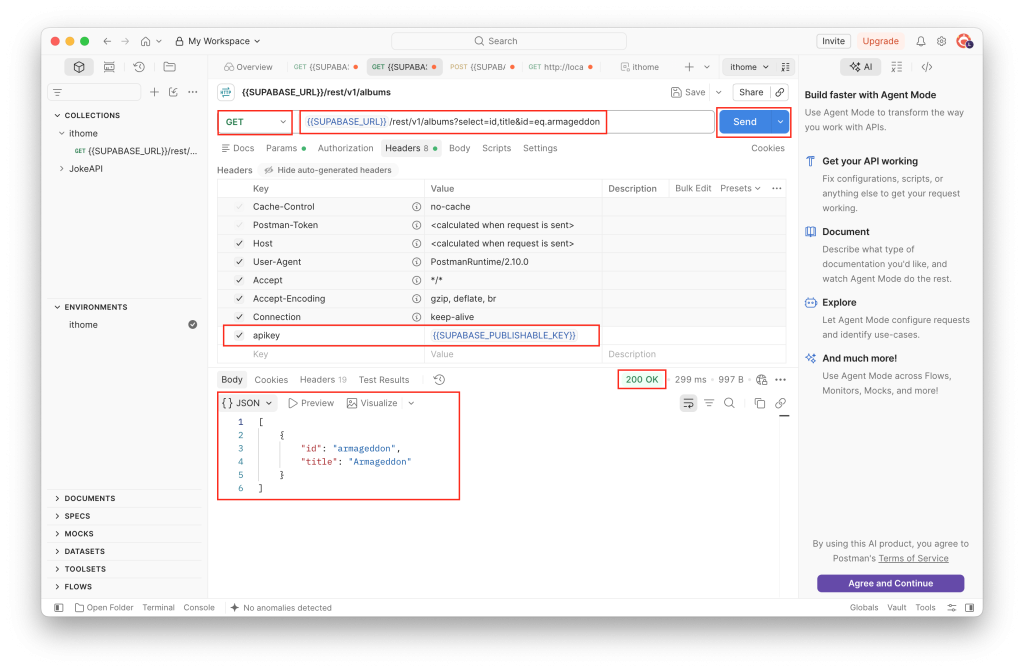This screenshot has width=1024, height=671.
Task: Open the code snippet icon
Action: [927, 67]
